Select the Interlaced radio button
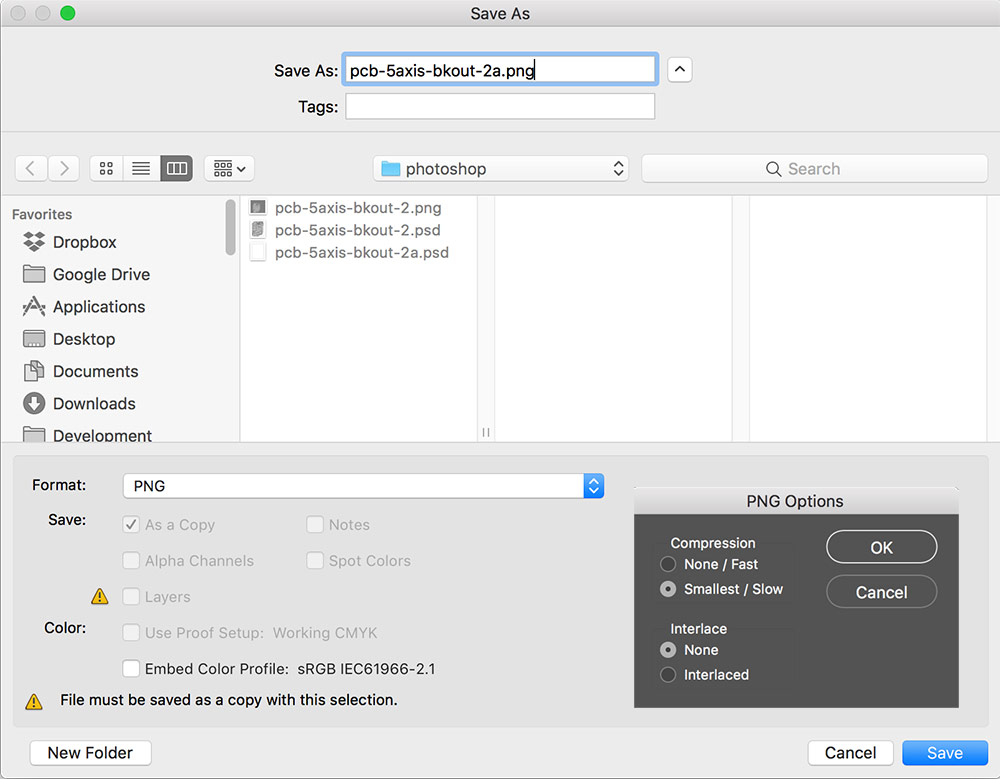Viewport: 1000px width, 779px height. coord(668,675)
